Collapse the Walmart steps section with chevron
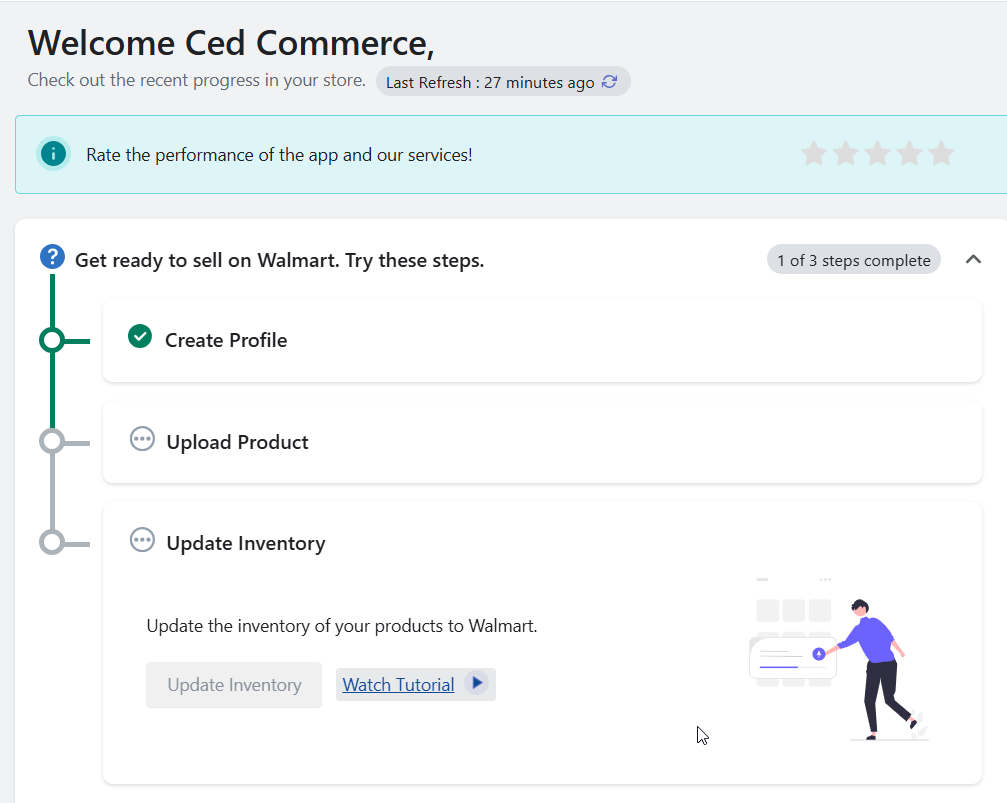Image resolution: width=1007 pixels, height=803 pixels. pos(973,260)
